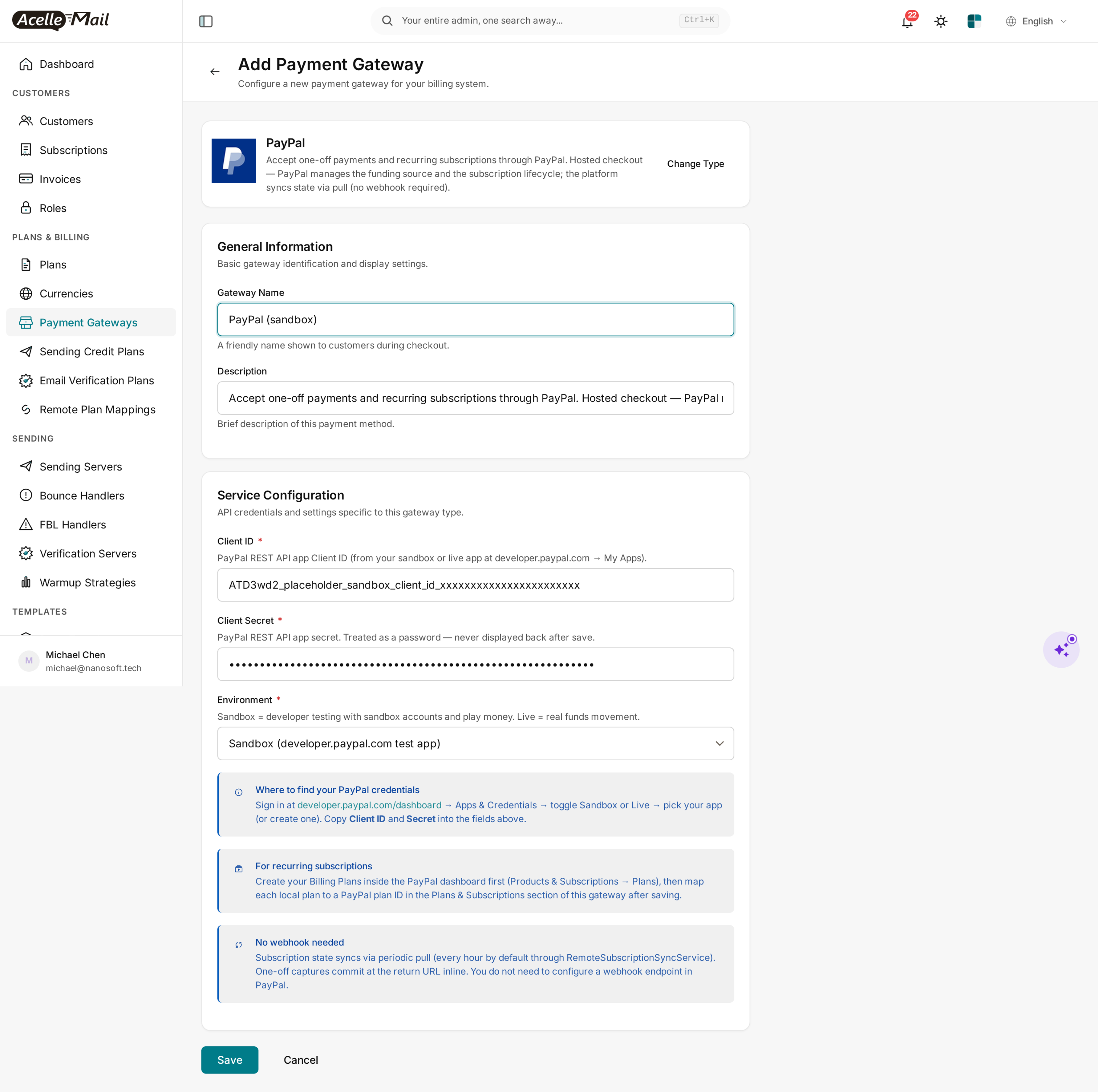This screenshot has height=1092, width=1098.
Task: Open the teal layout switcher icon
Action: point(974,21)
